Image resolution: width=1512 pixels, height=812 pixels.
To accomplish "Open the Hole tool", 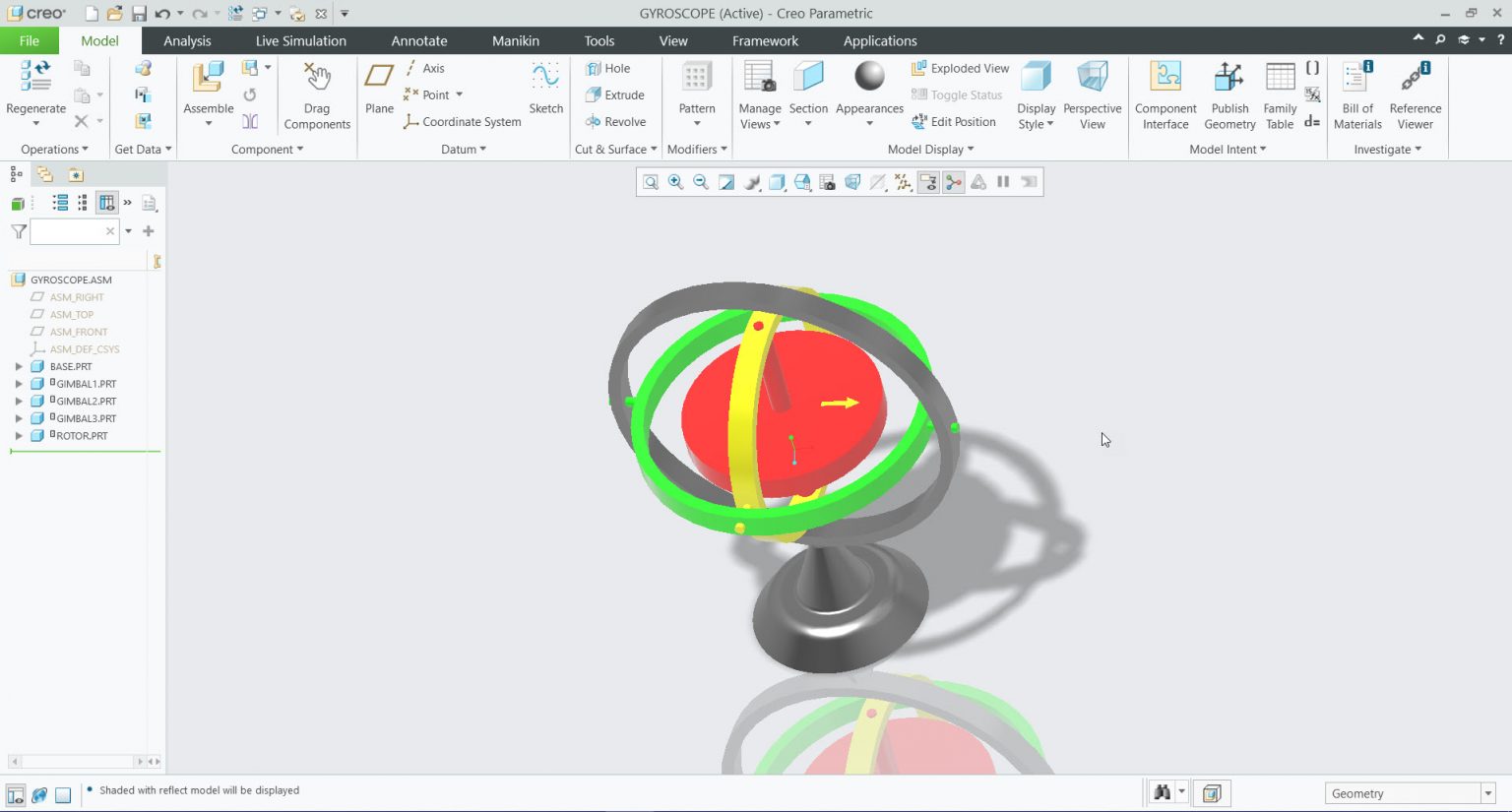I will [608, 67].
